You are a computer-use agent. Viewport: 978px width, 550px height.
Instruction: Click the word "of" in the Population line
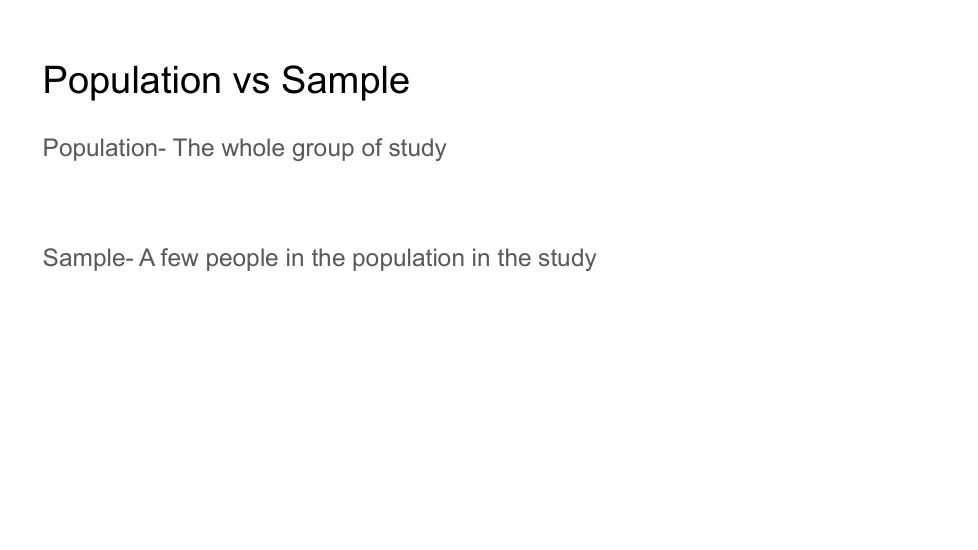point(372,149)
